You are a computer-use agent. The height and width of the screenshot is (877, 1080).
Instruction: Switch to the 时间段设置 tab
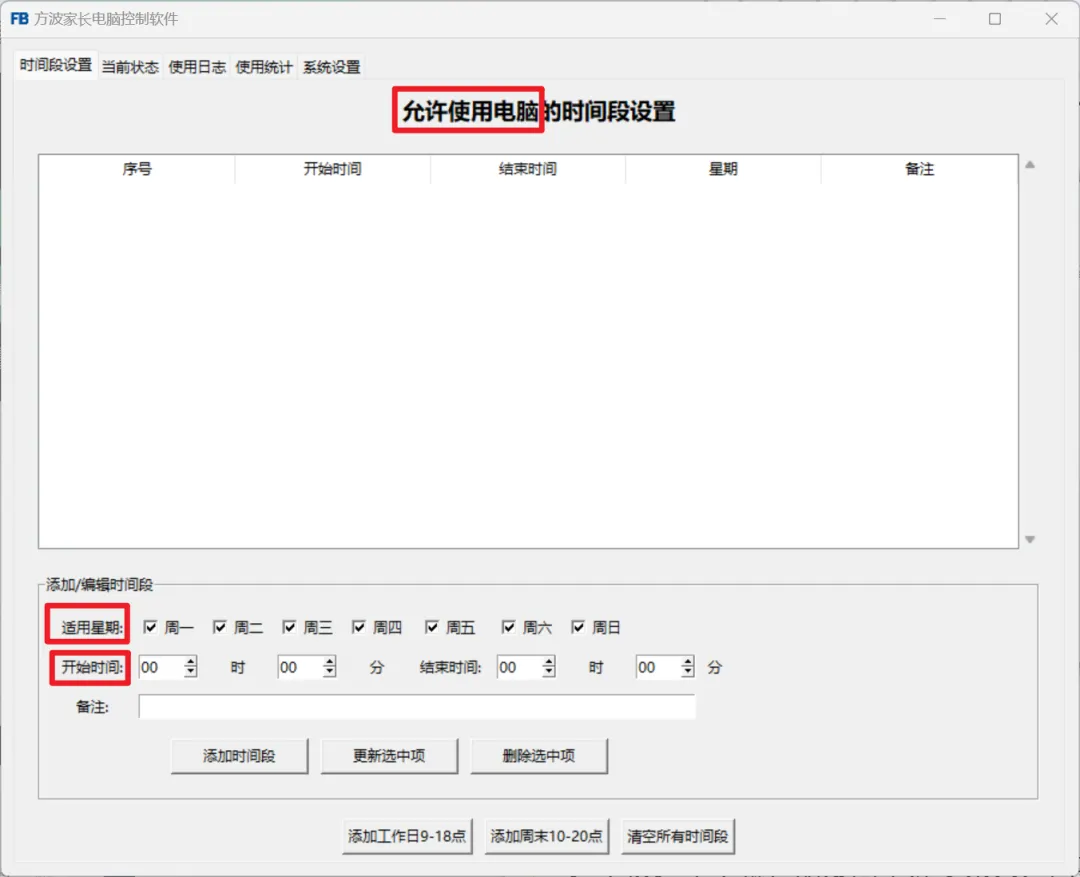coord(56,65)
